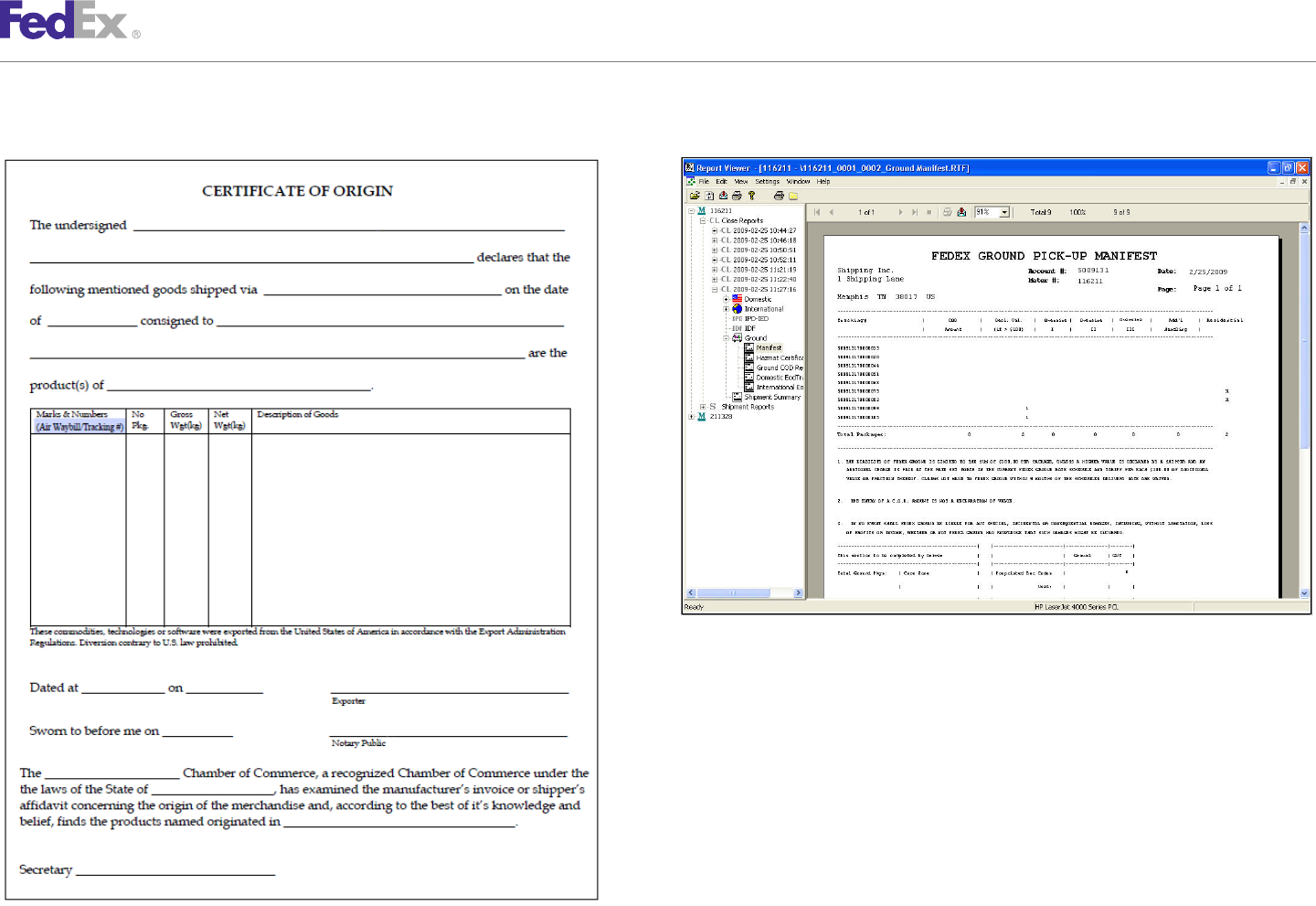This screenshot has height=906, width=1316.
Task: Minimize the inner document window
Action: 1282,181
